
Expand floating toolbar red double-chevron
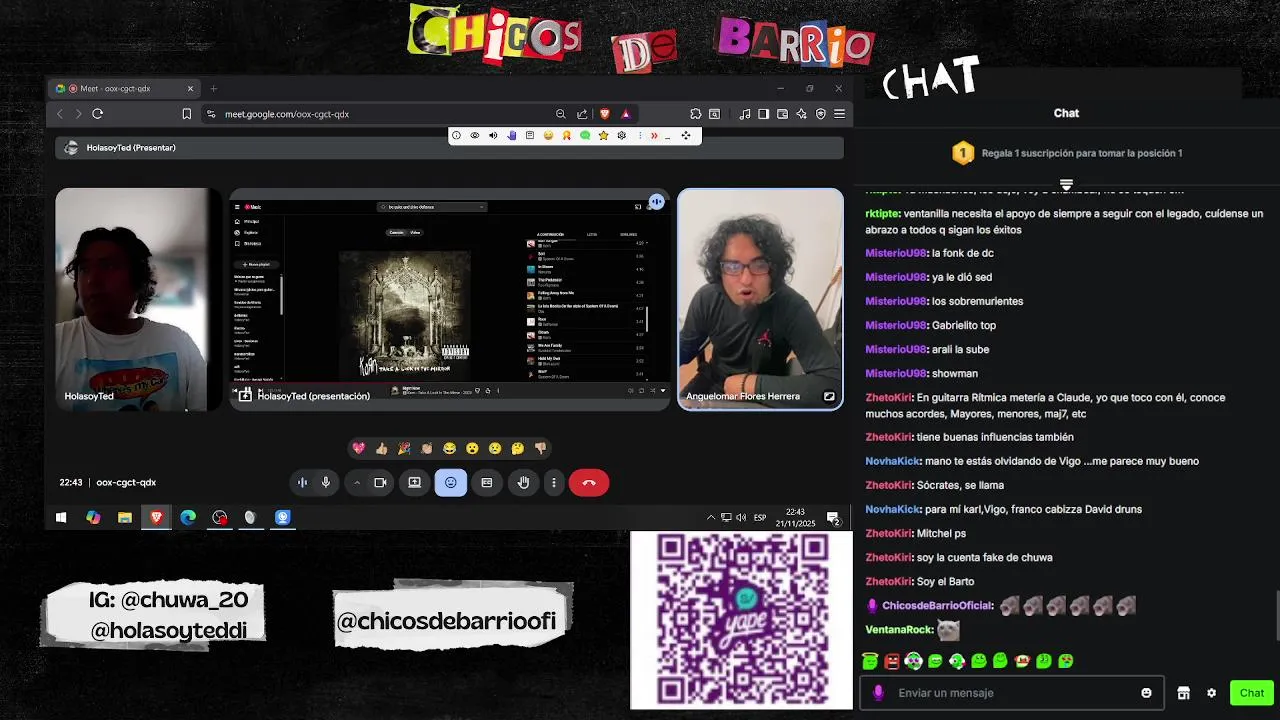coord(654,135)
